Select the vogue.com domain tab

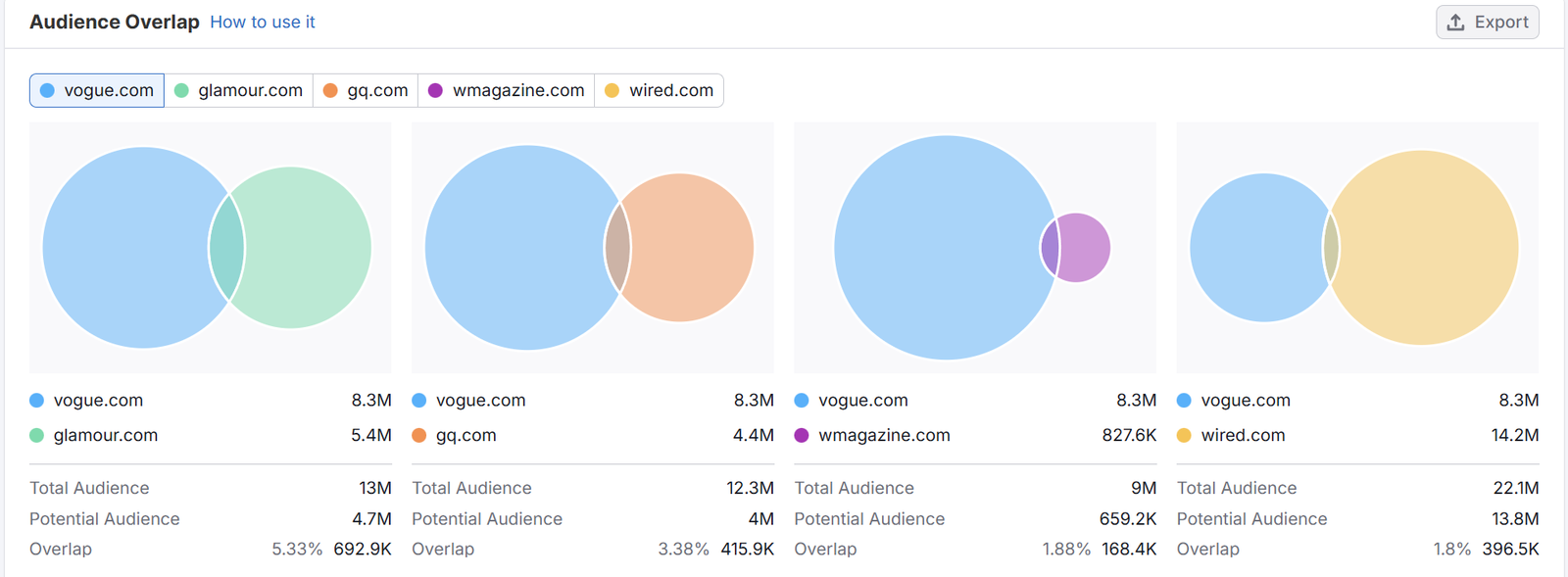pos(97,90)
